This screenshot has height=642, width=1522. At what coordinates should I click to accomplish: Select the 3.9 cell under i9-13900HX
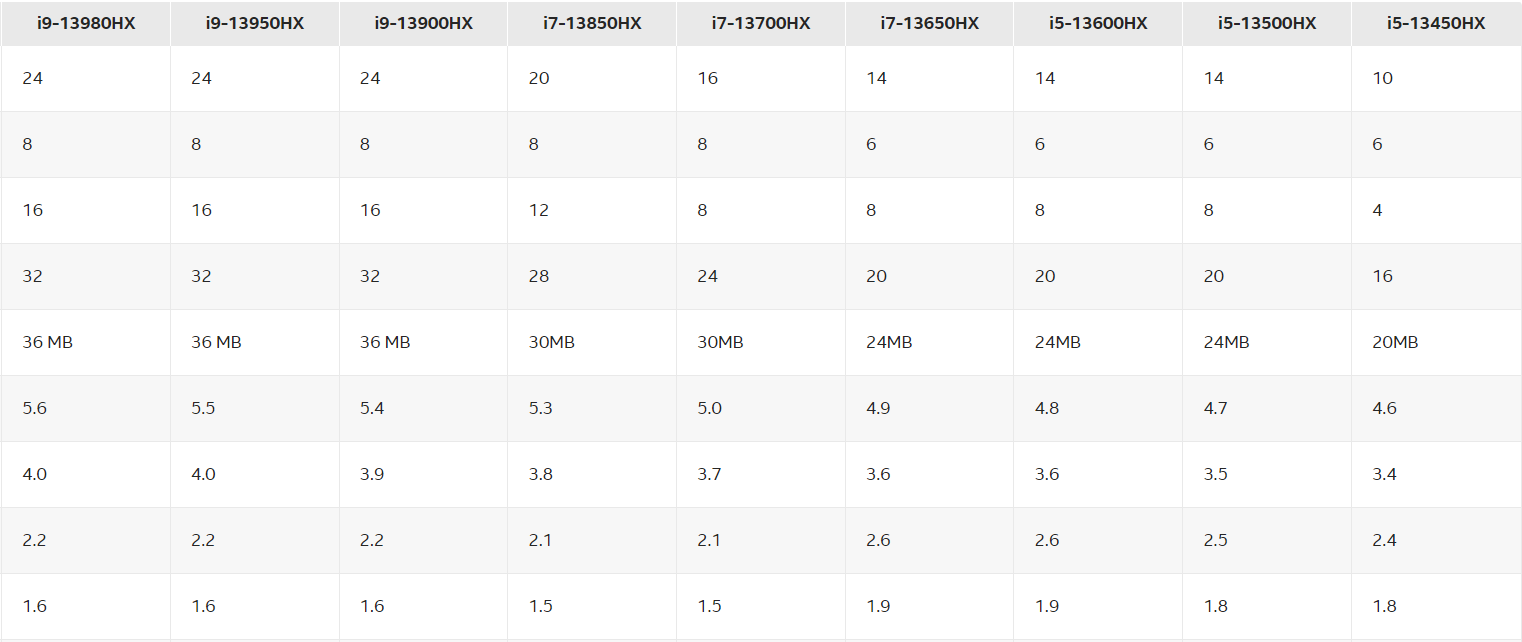click(x=371, y=474)
